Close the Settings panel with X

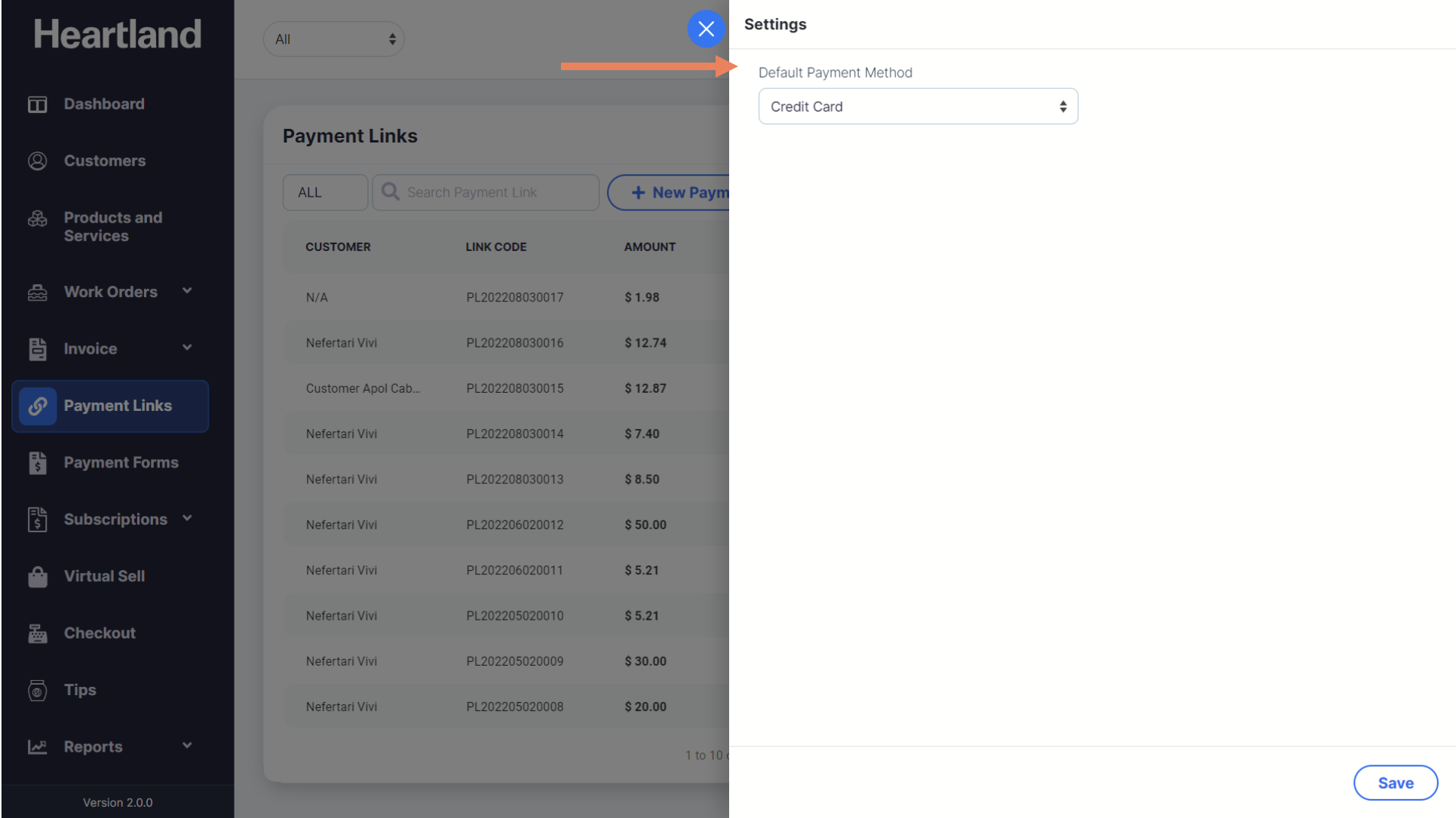(706, 29)
